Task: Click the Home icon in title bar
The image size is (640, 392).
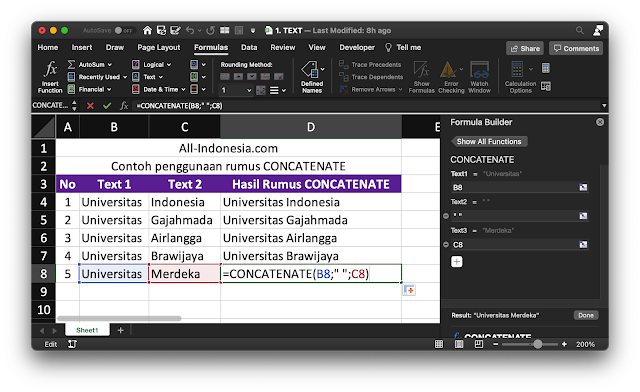Action: (147, 30)
